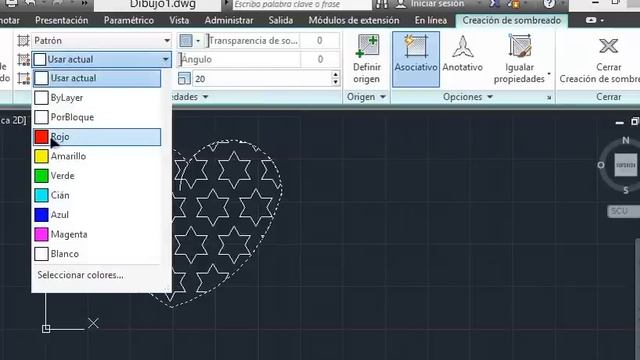Image resolution: width=640 pixels, height=360 pixels.
Task: Click the viewport minimize icon
Action: 620,122
